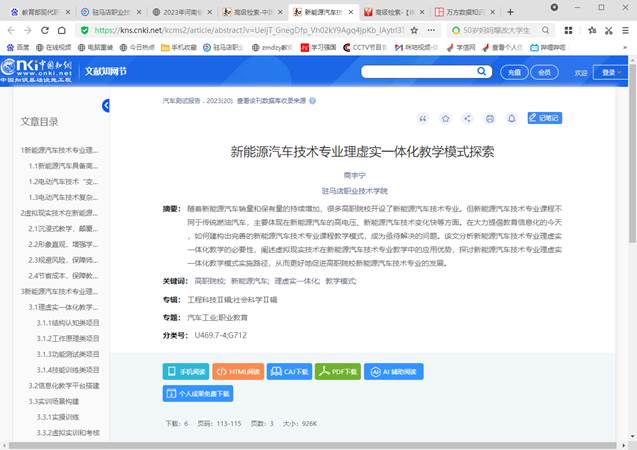Click the bell alert icon above the title
The image size is (637, 450).
pos(512,119)
